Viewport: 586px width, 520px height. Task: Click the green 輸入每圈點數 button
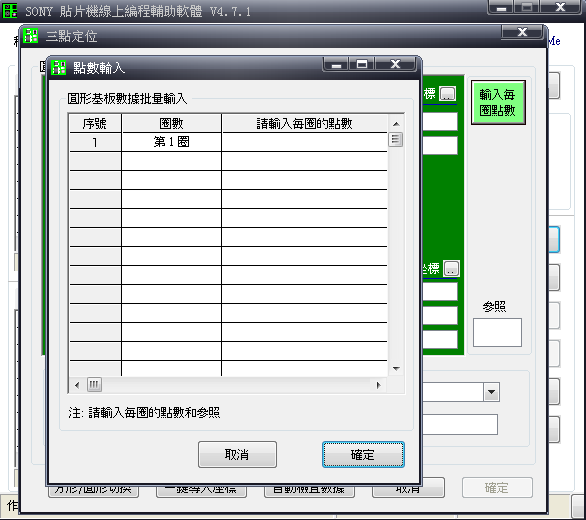(498, 102)
